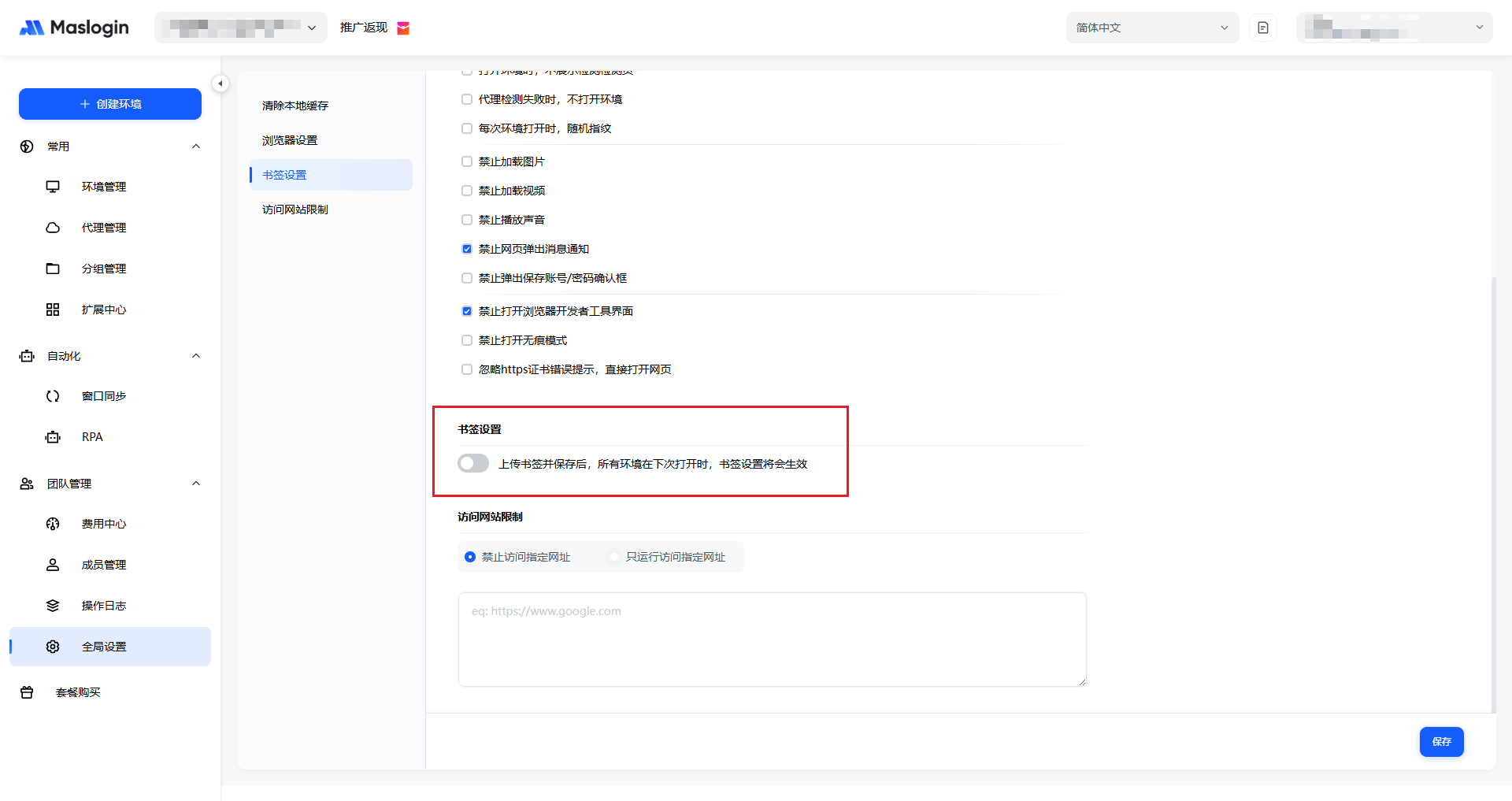Go to 访问网站限制 settings tab
This screenshot has height=801, width=1512.
[x=295, y=210]
